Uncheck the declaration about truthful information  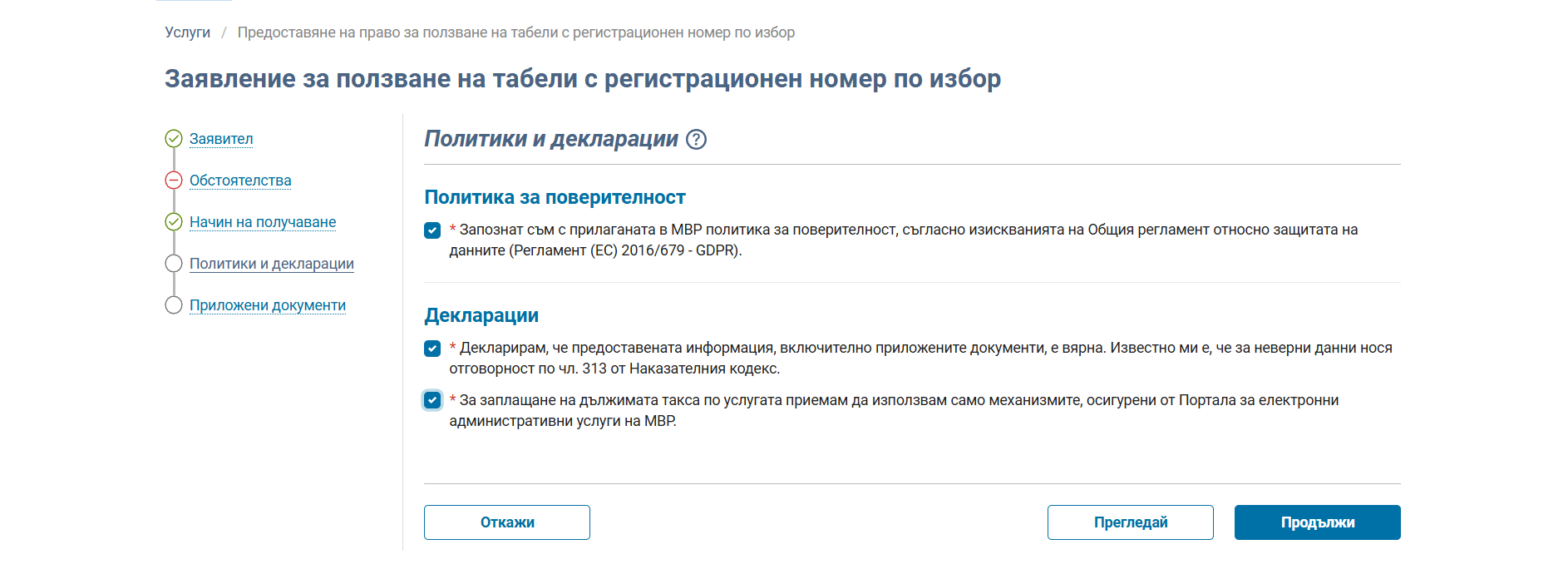coord(431,349)
